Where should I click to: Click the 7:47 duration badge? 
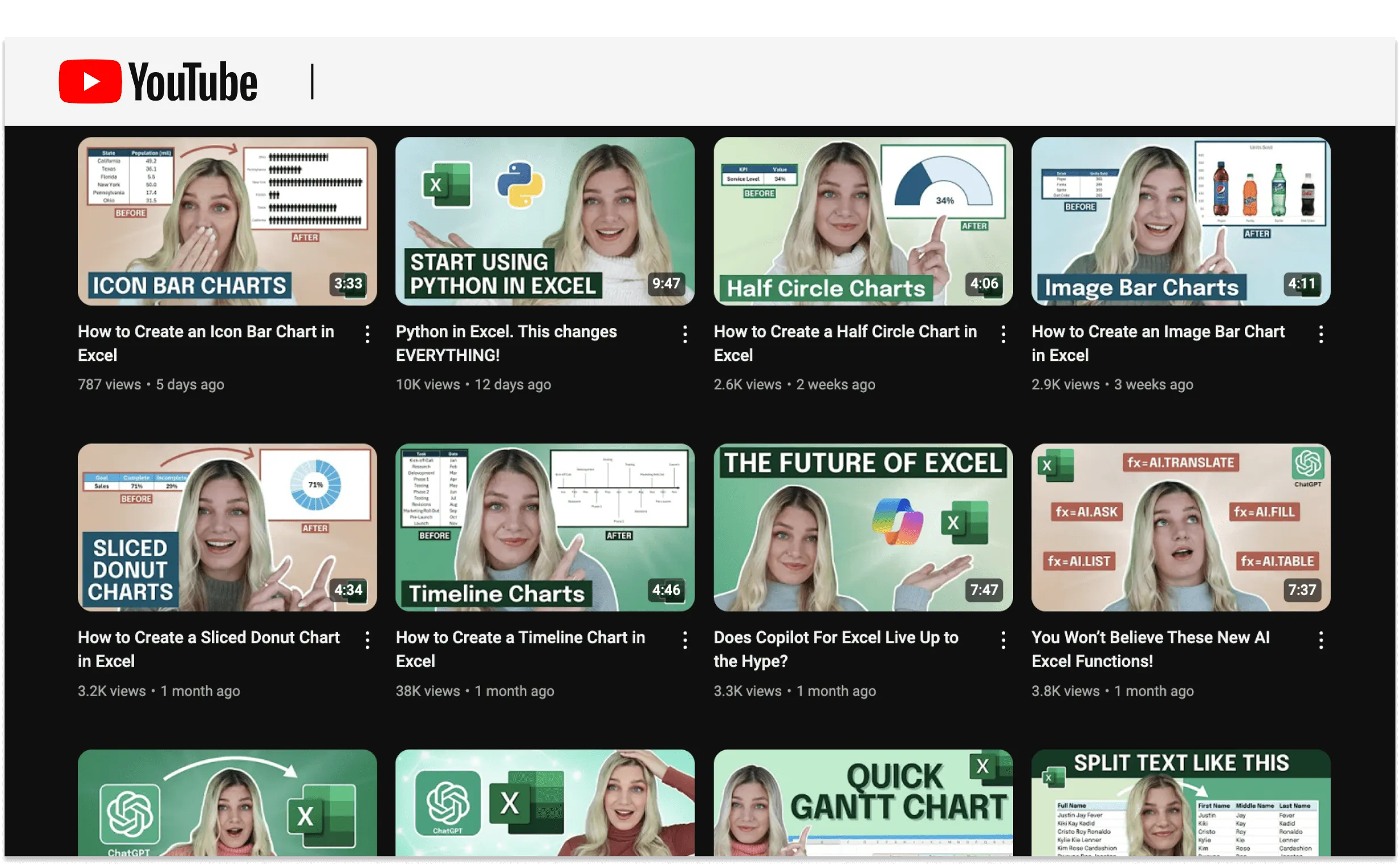pyautogui.click(x=984, y=590)
